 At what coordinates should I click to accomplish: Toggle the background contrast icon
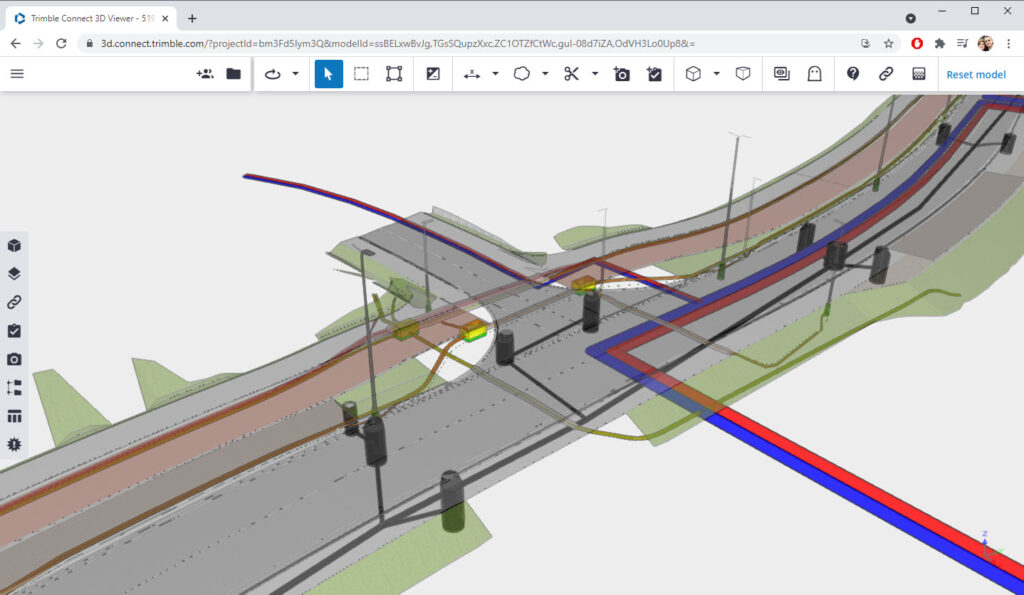click(x=433, y=74)
